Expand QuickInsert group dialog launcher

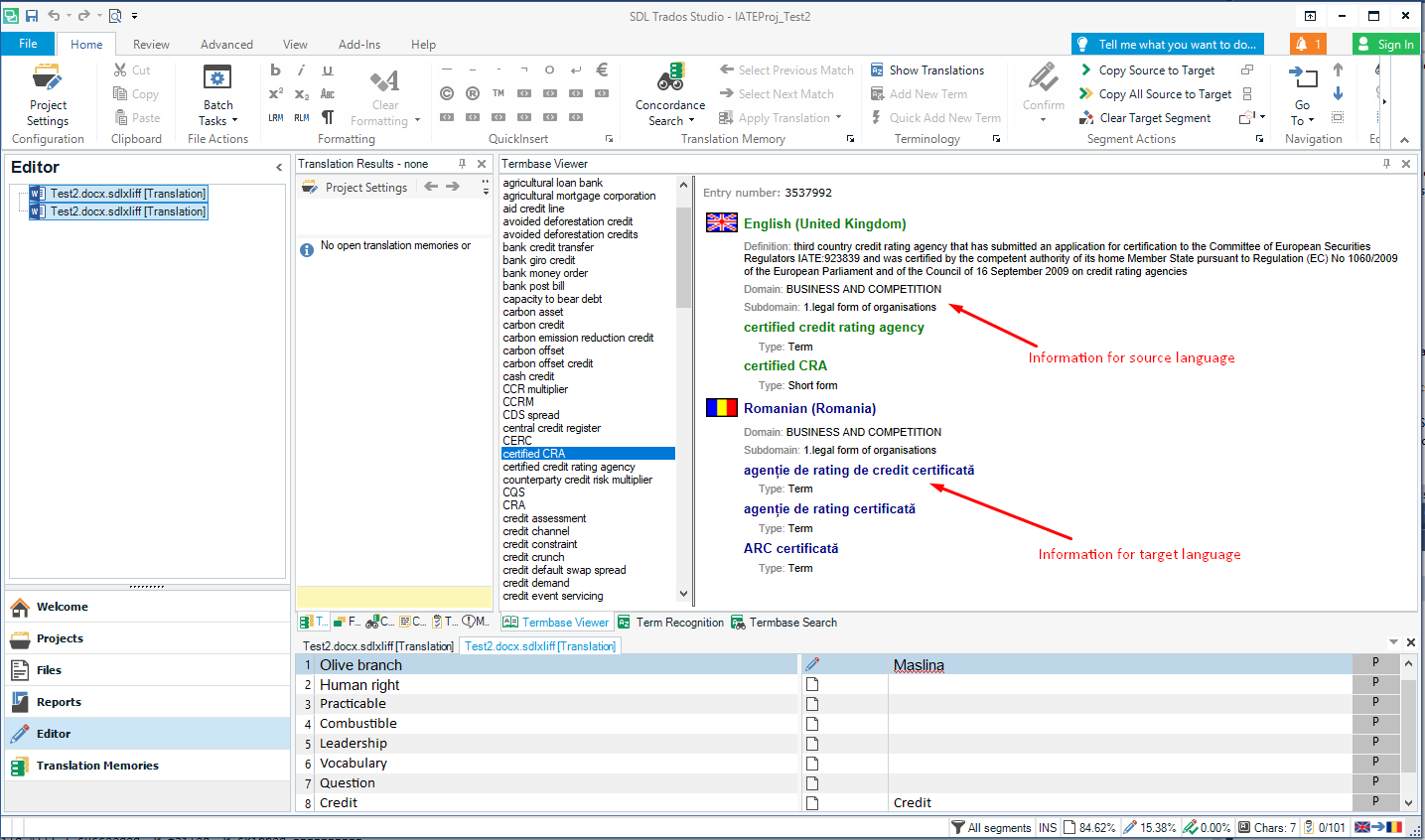609,139
